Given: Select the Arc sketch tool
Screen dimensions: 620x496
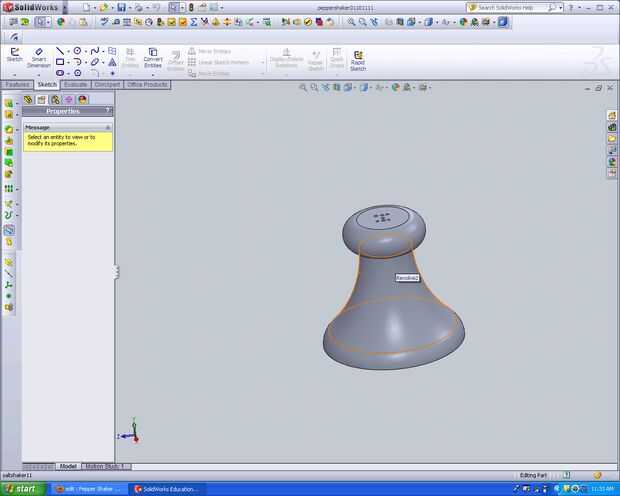Looking at the screenshot, I should coord(78,62).
